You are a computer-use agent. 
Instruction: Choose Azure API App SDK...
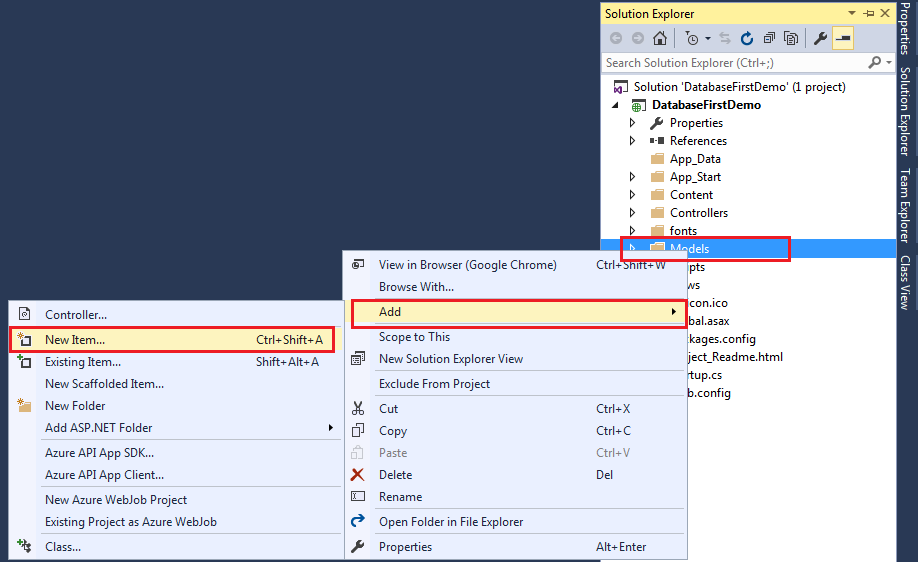tap(176, 453)
